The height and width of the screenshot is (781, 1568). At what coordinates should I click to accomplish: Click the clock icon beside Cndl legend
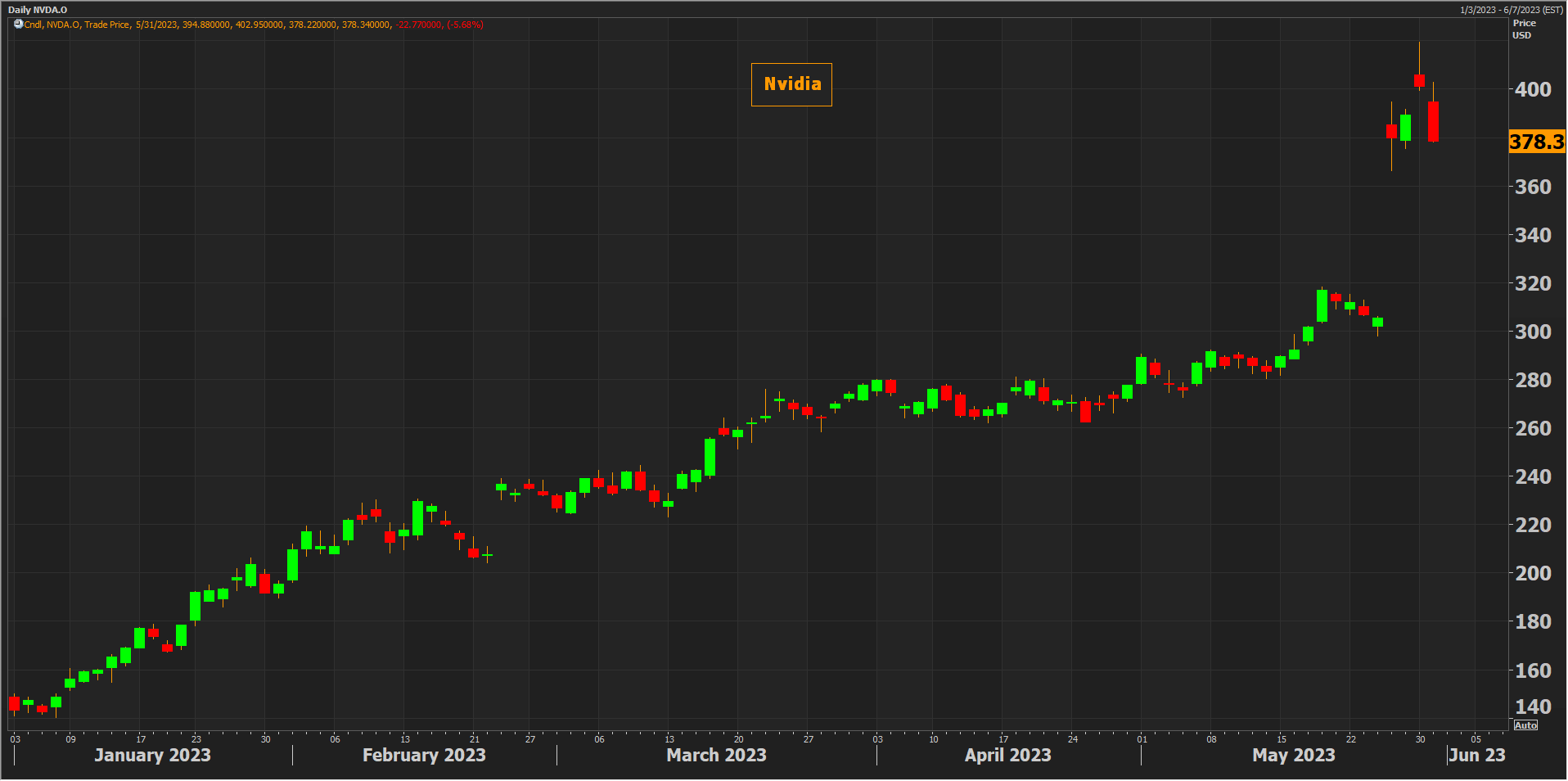pos(18,25)
